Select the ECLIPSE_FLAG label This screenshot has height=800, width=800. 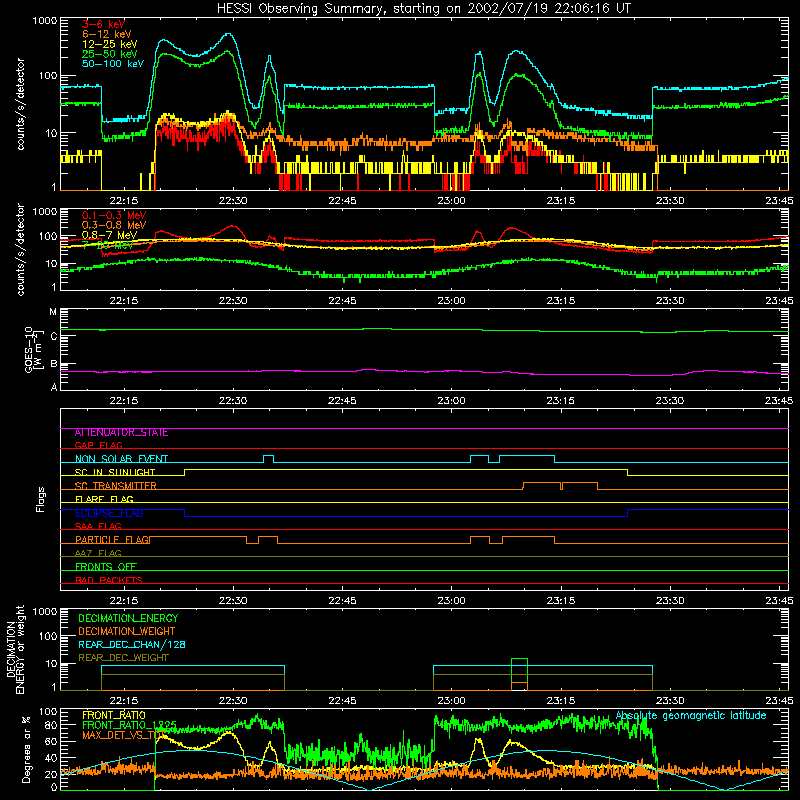[109, 513]
